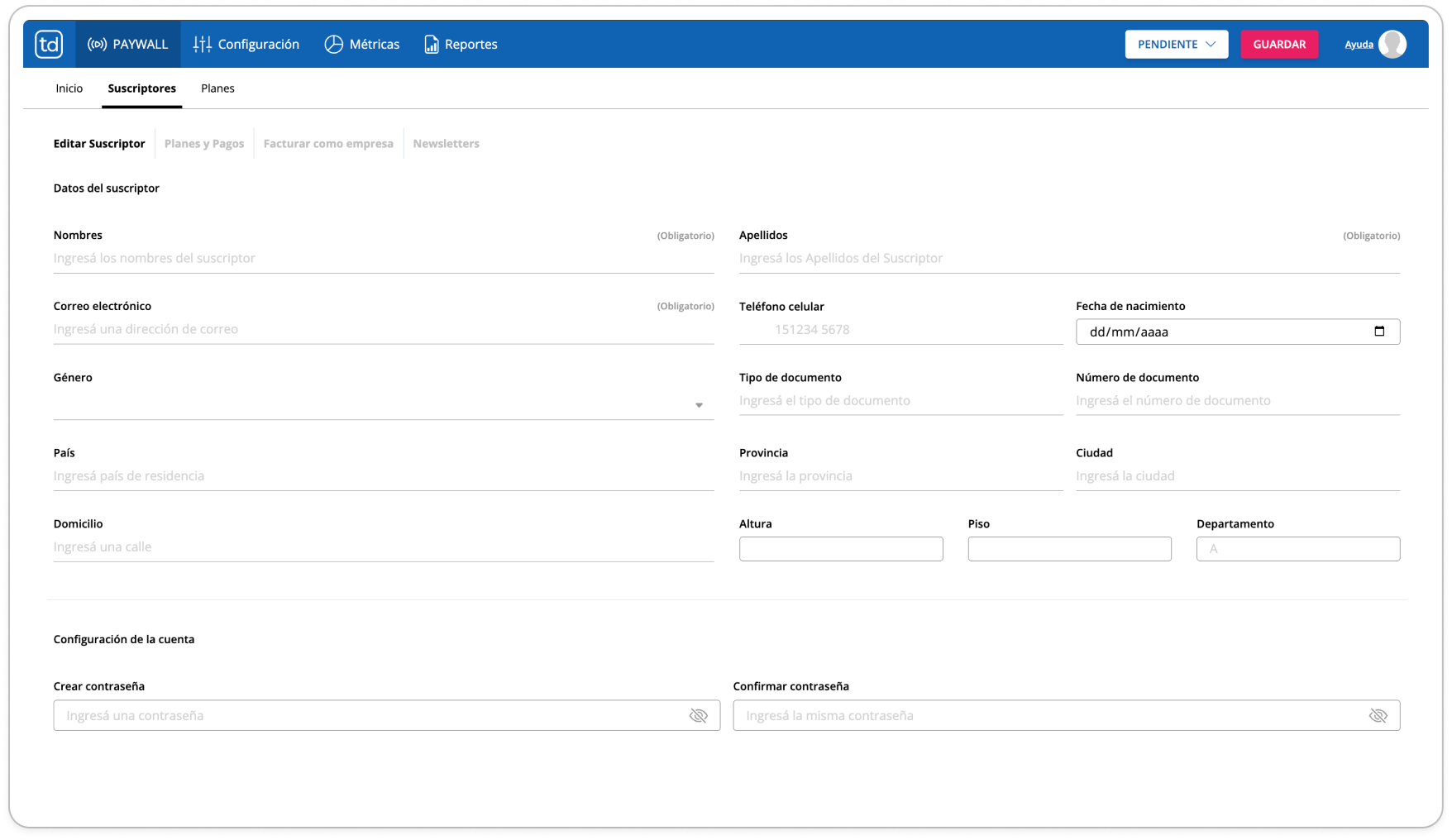The width and height of the screenshot is (1452, 840).
Task: Toggle visibility of Confirmar contraseña field
Action: (1378, 716)
